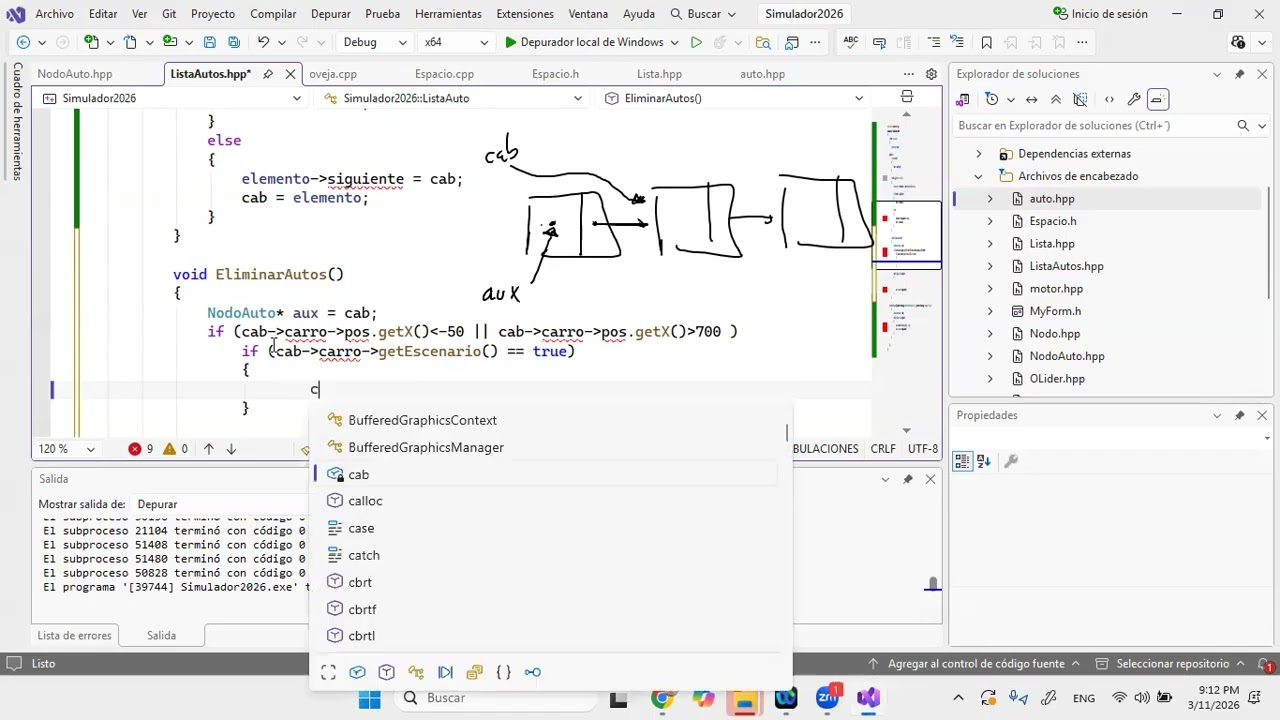The image size is (1280, 720).
Task: Start the Depurador local de Windows
Action: [583, 42]
